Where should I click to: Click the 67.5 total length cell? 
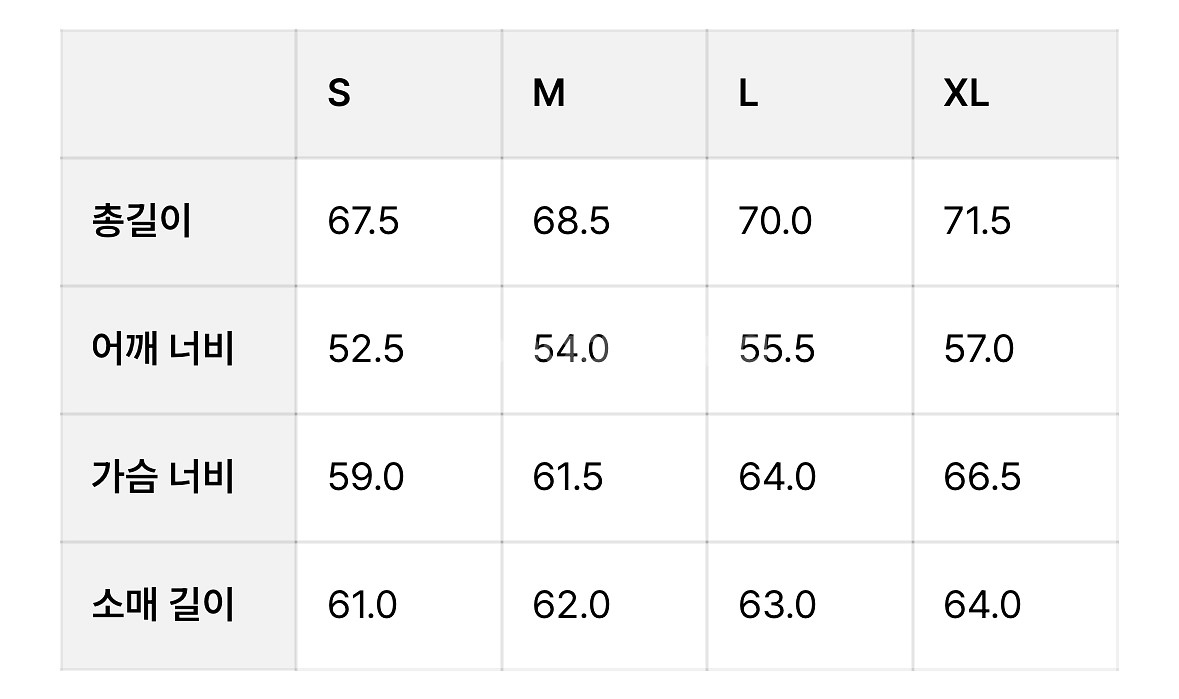point(363,221)
